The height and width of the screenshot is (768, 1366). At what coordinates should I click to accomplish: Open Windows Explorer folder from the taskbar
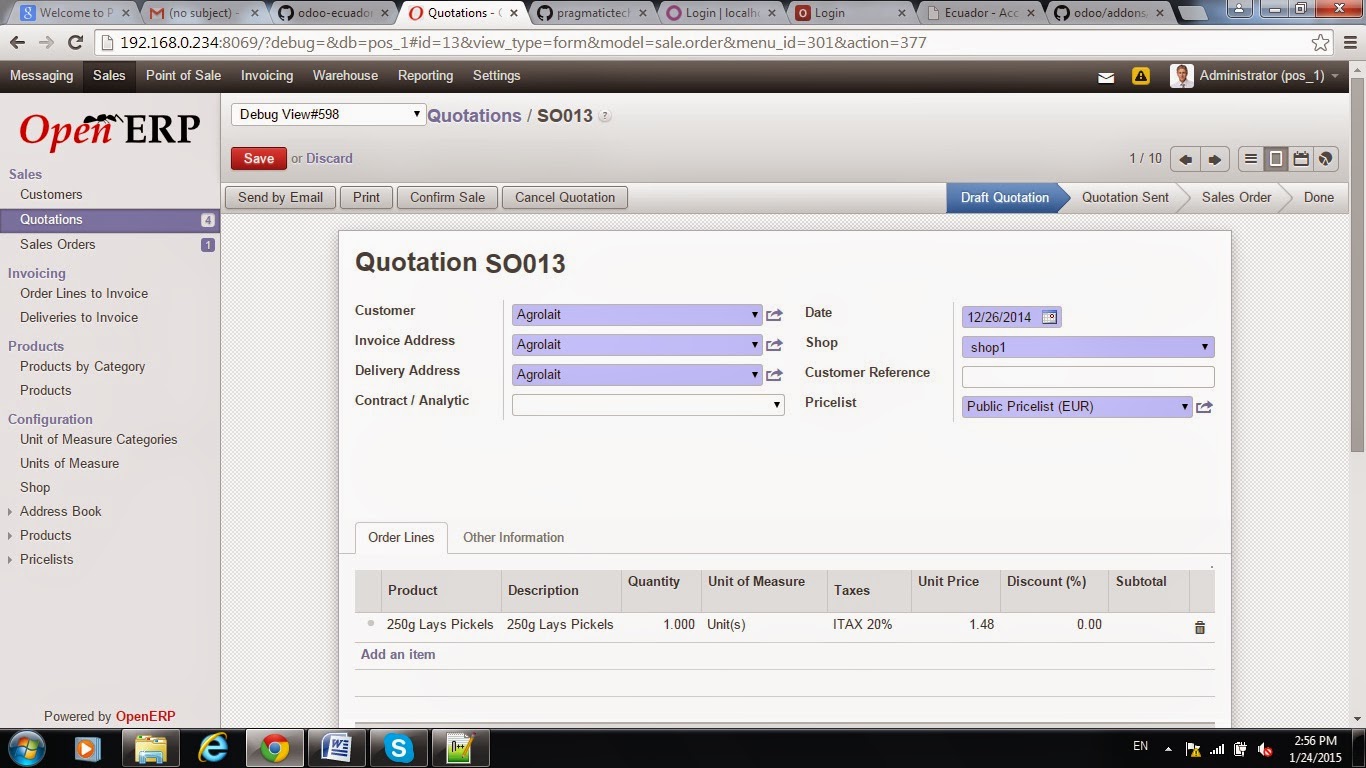151,748
